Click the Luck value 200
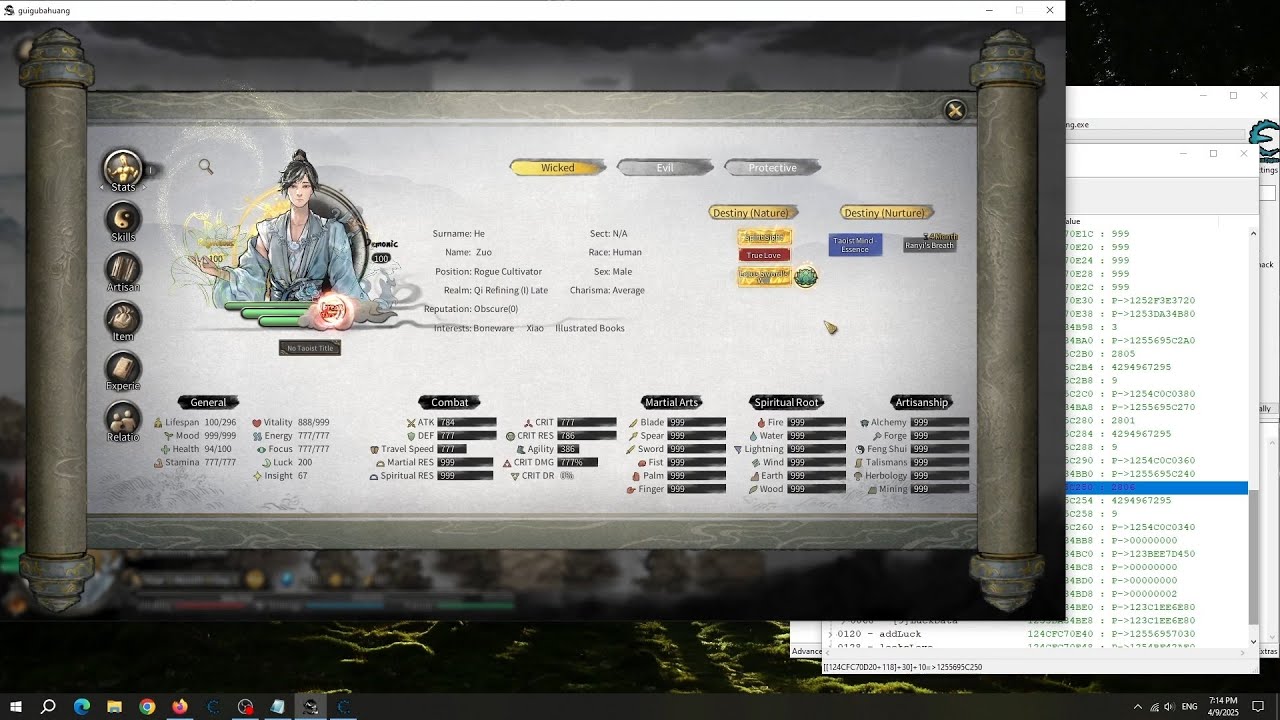This screenshot has height=720, width=1280. [x=304, y=463]
